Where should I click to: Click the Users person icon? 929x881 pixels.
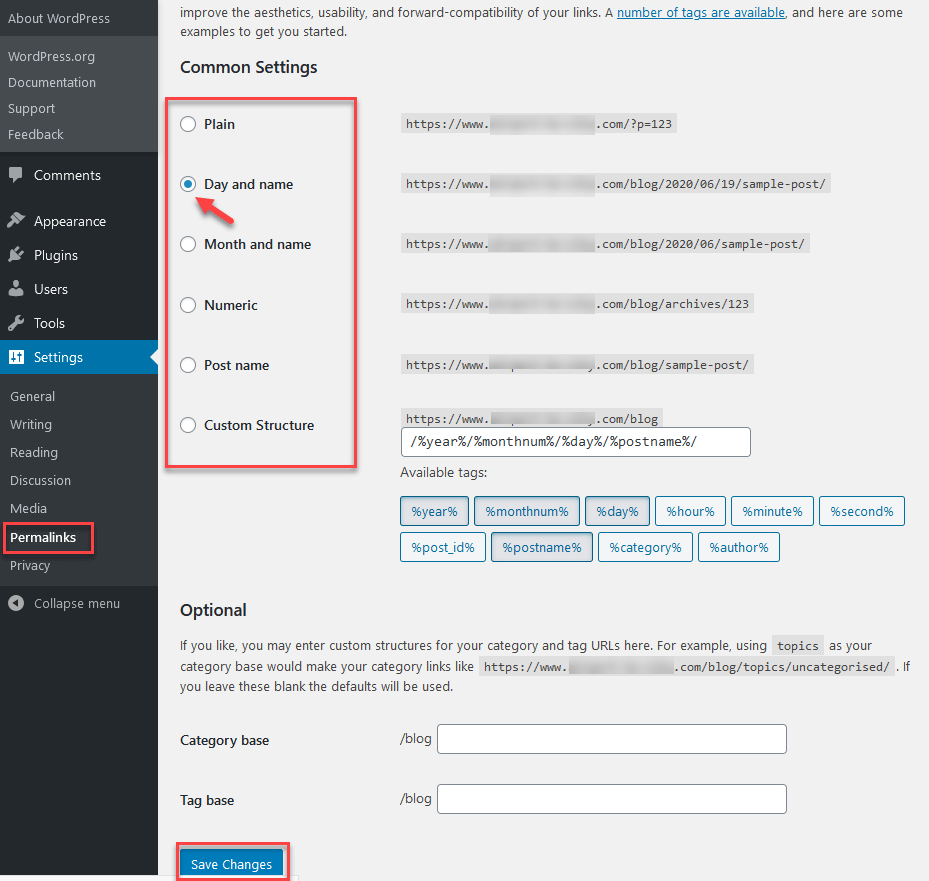point(16,289)
